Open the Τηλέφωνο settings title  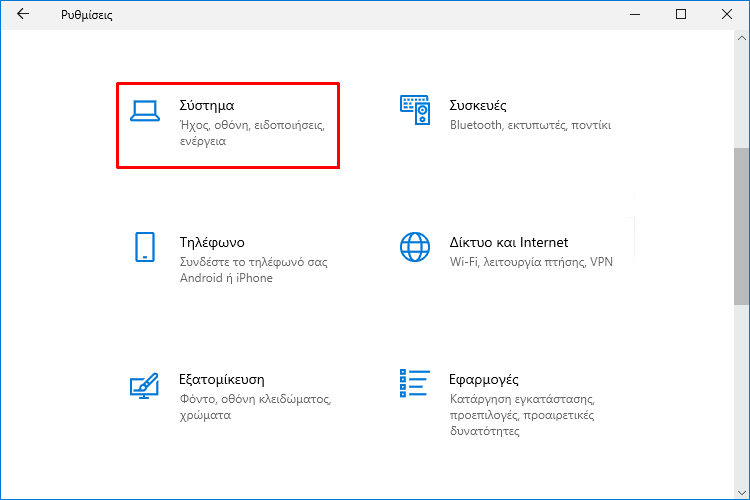[212, 242]
